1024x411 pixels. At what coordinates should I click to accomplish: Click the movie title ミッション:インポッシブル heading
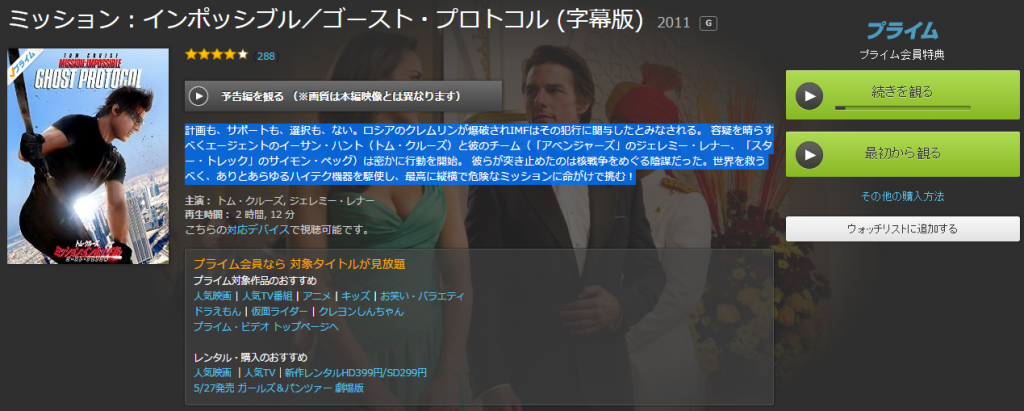[327, 20]
